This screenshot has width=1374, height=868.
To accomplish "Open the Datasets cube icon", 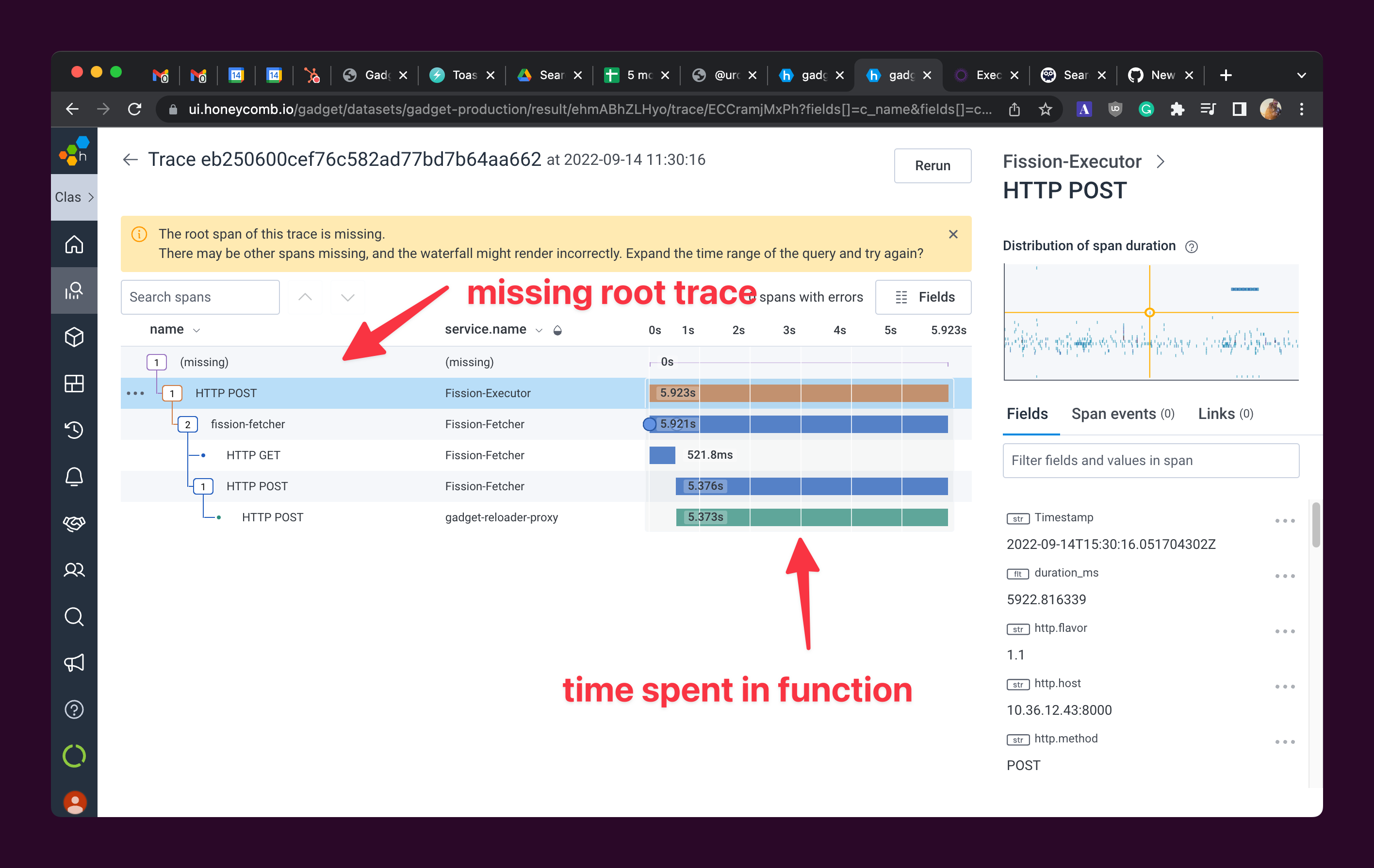I will coord(74,337).
